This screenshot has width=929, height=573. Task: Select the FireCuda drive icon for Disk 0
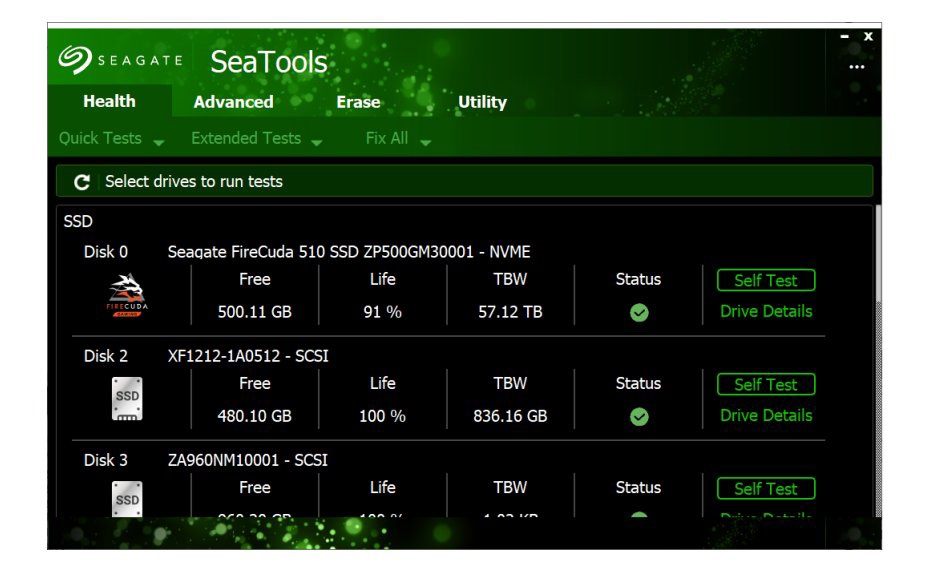[x=127, y=295]
